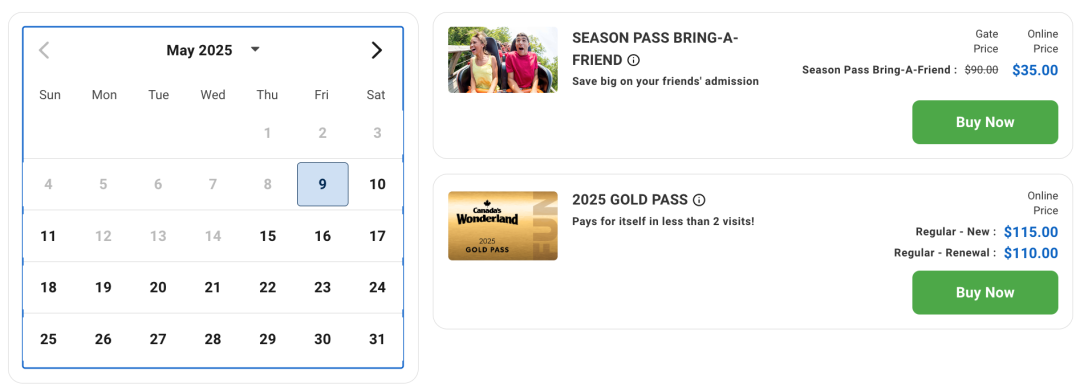This screenshot has height=392, width=1080.
Task: Pick May 15 as visit date
Action: [x=267, y=236]
